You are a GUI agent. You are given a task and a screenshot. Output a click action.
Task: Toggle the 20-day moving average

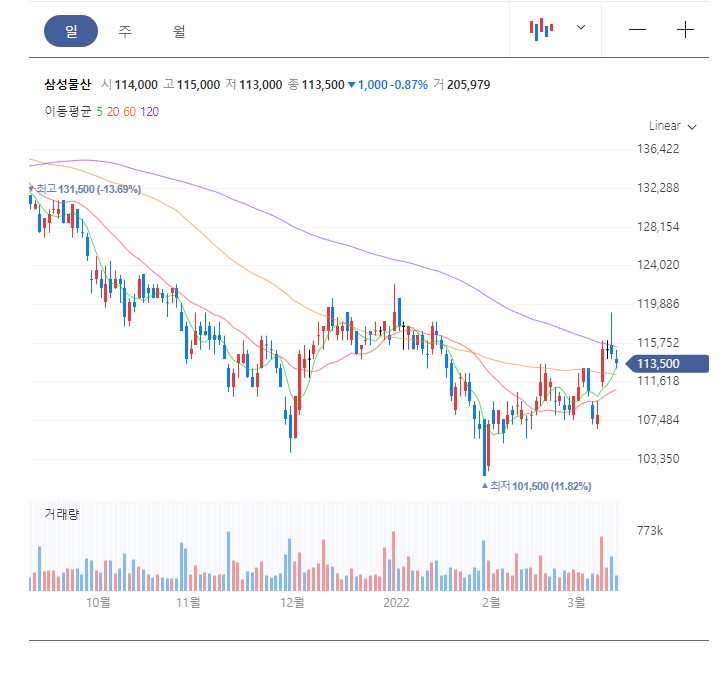click(113, 112)
